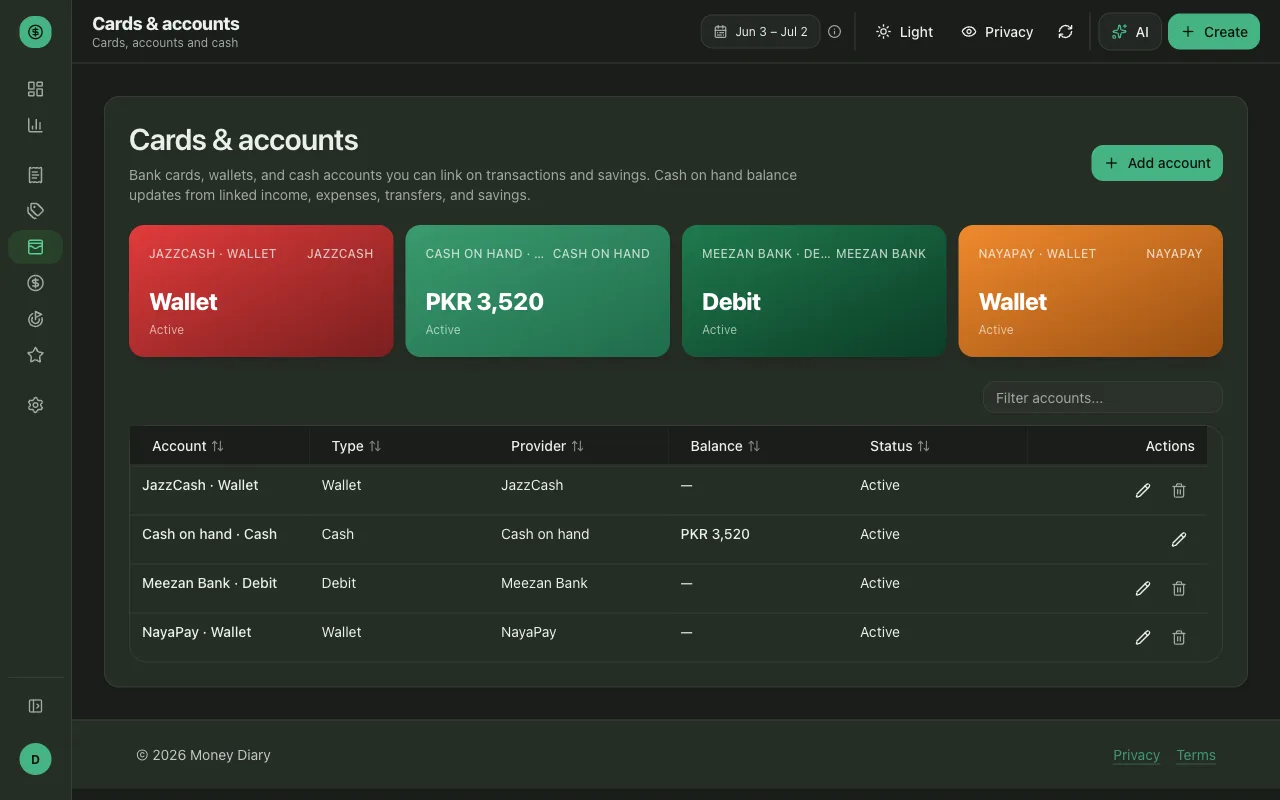Click the Meezan Bank · Debit cell

209,583
